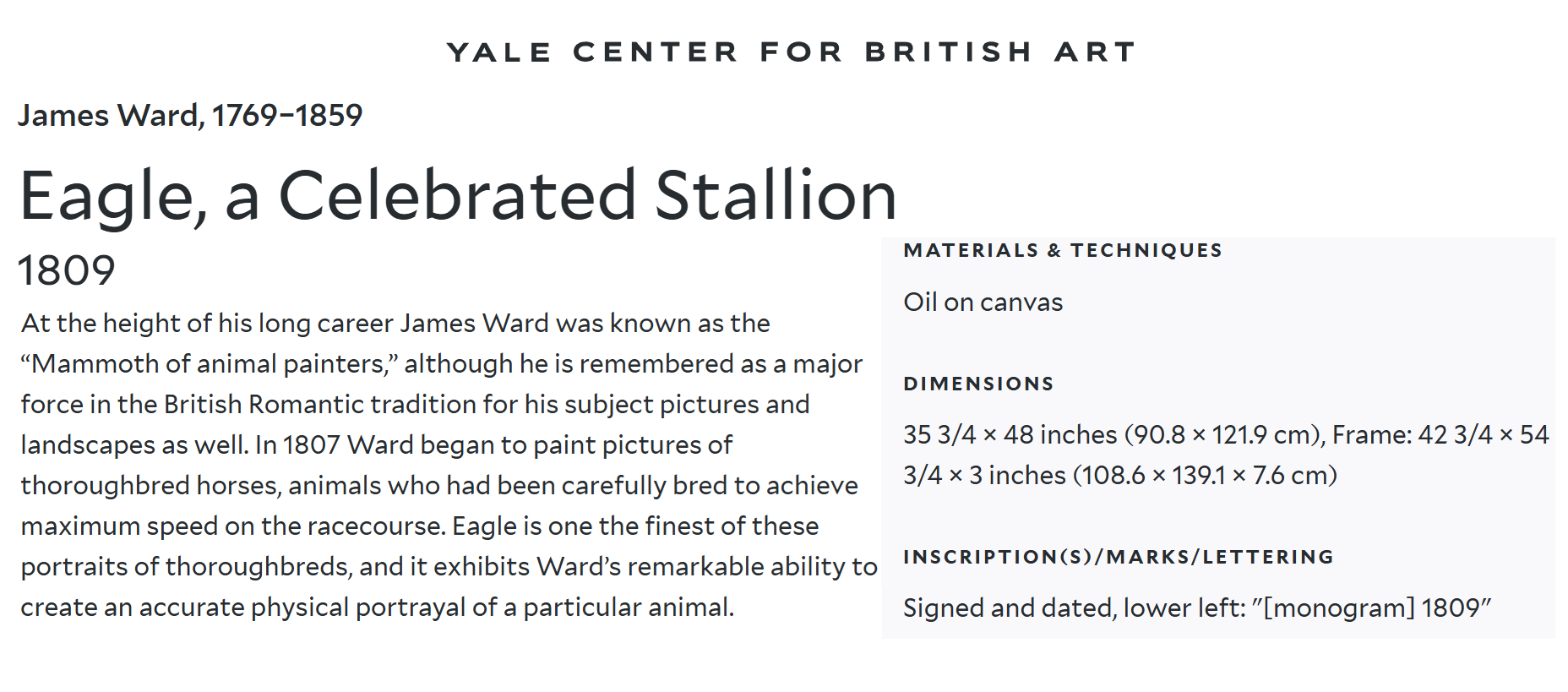
Task: Click the final line about accurate physical portrayal
Action: pos(378,608)
